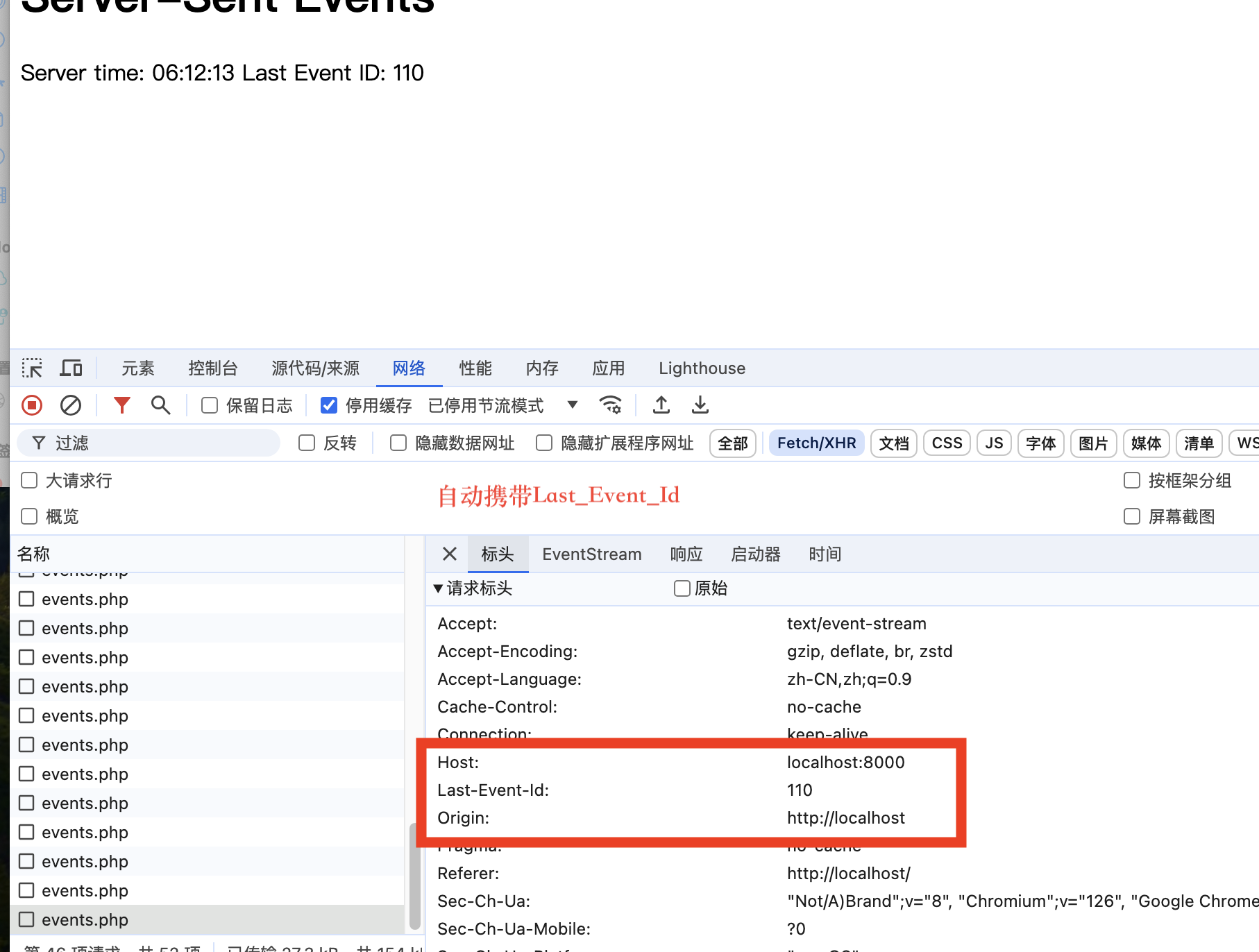
Task: Uncheck the 停用缓存 checkbox
Action: pyautogui.click(x=329, y=405)
